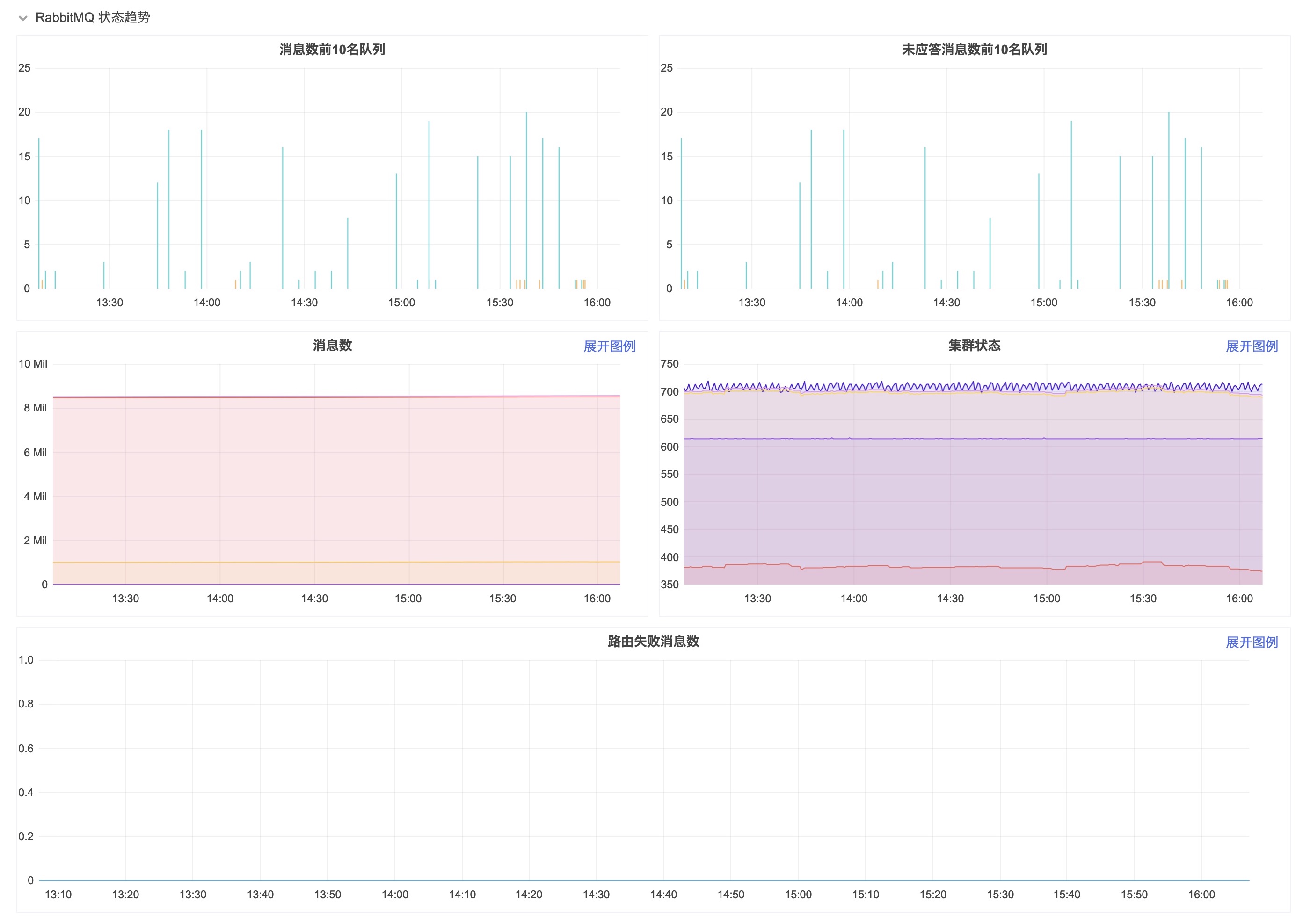Click the RabbitMQ 状态趋势 section title

coord(93,18)
